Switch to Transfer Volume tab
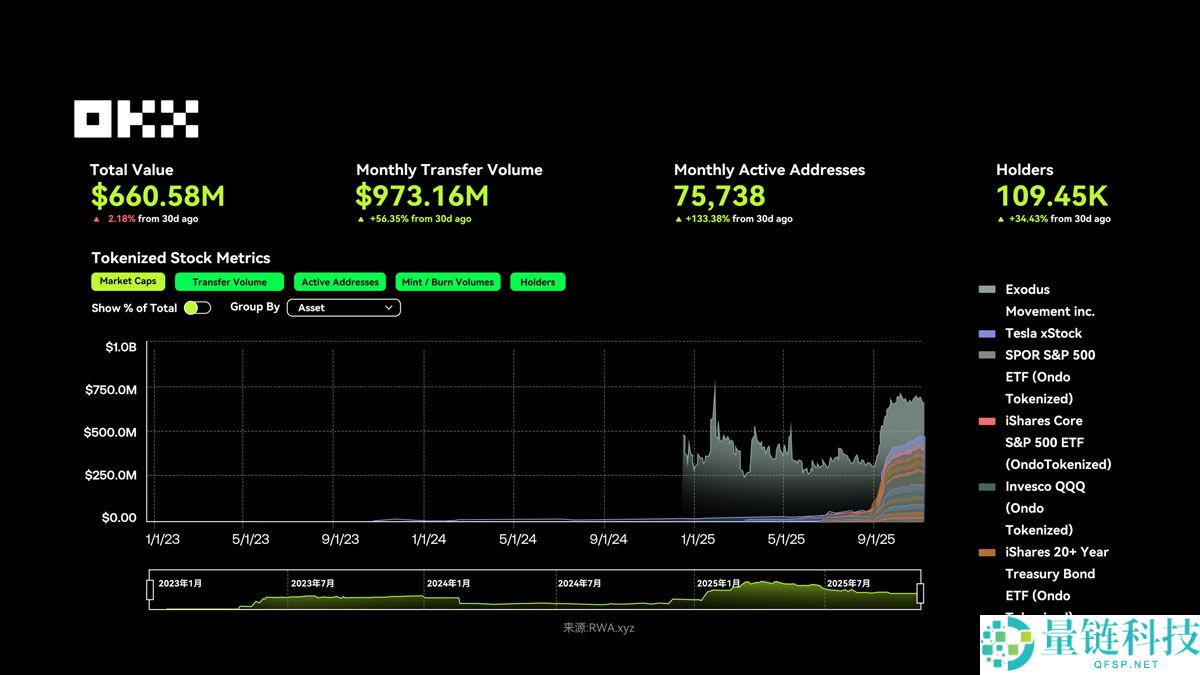 (229, 282)
